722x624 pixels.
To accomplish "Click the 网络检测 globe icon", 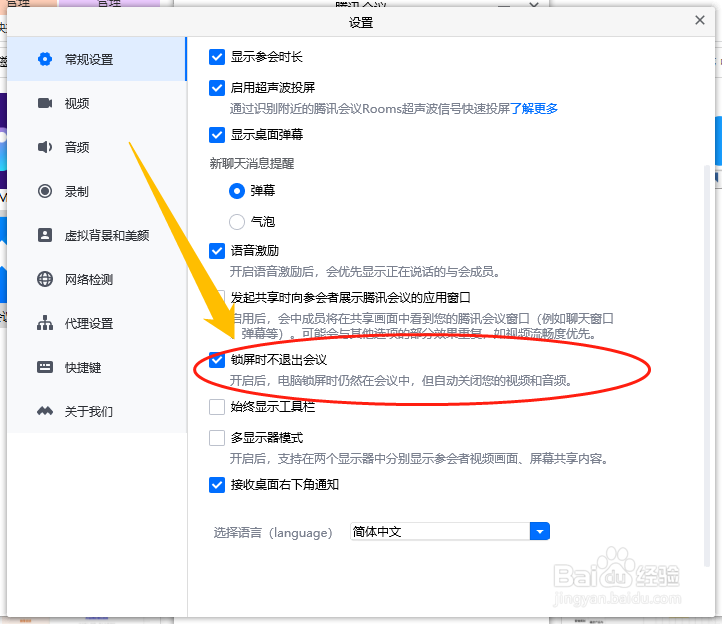I will coord(45,279).
